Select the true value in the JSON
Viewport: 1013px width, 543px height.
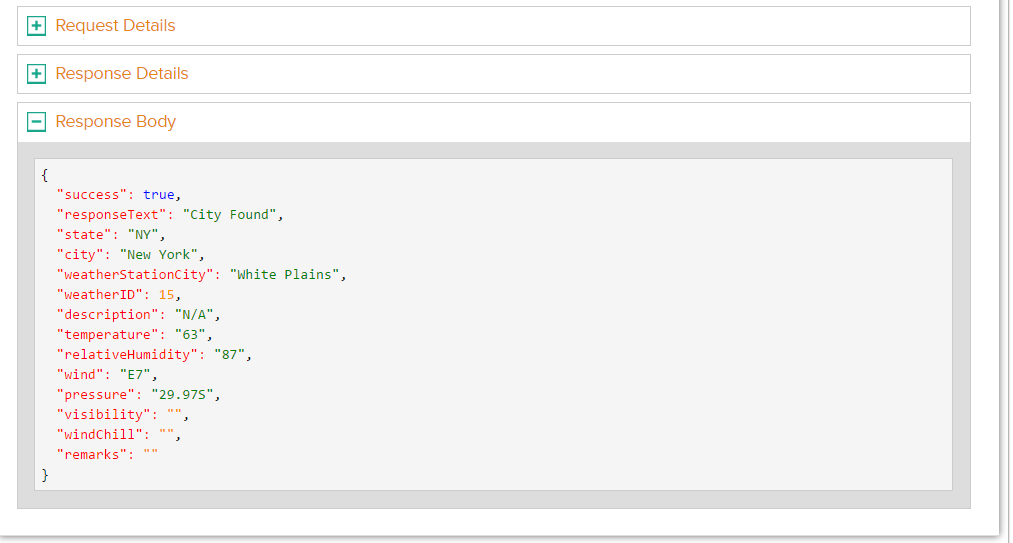click(x=159, y=195)
